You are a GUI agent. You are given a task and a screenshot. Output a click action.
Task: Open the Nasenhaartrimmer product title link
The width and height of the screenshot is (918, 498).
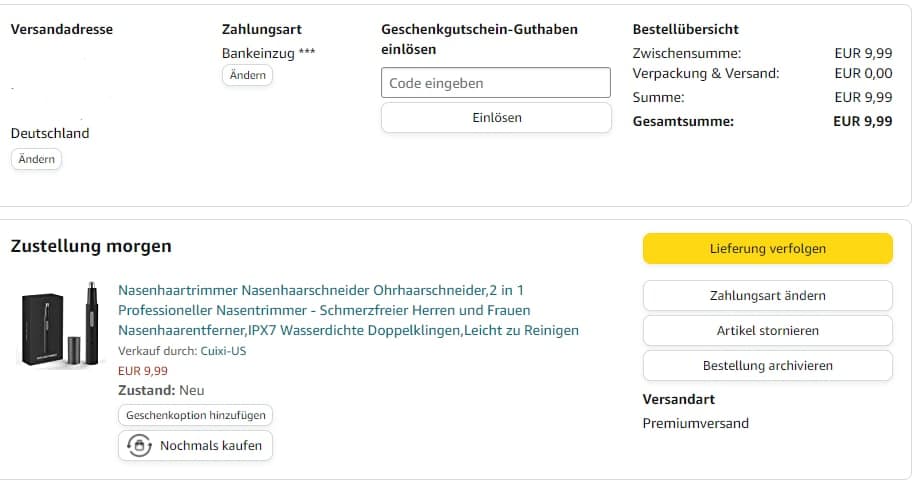(348, 310)
